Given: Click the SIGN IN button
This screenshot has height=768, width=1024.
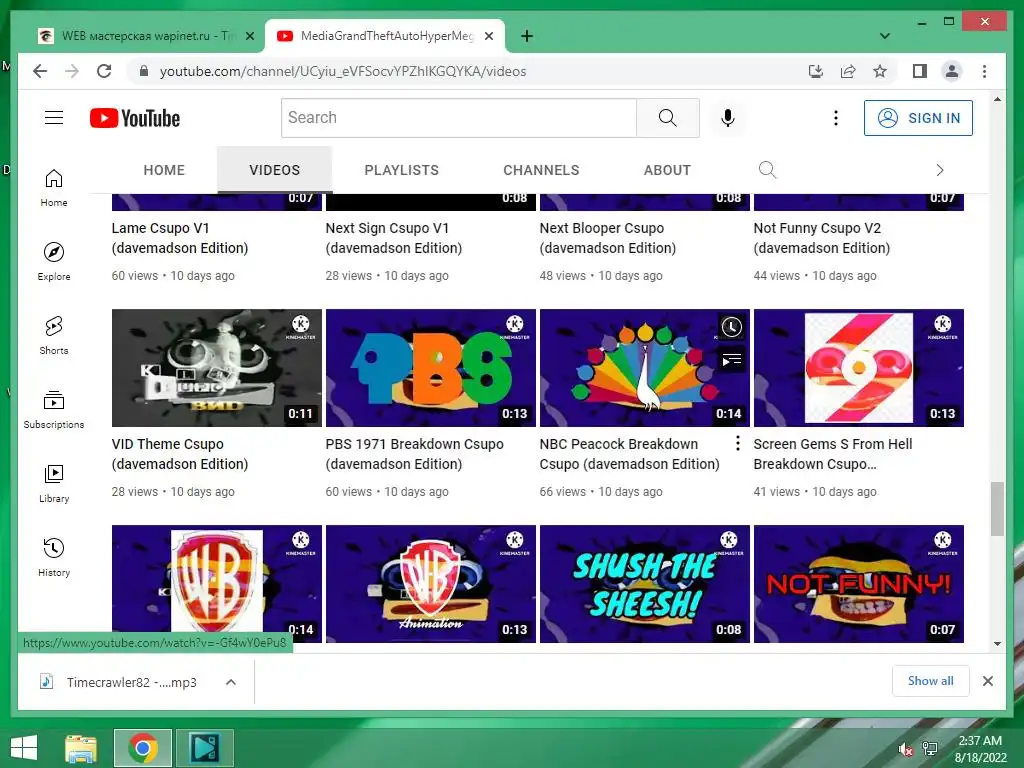Looking at the screenshot, I should tap(918, 118).
